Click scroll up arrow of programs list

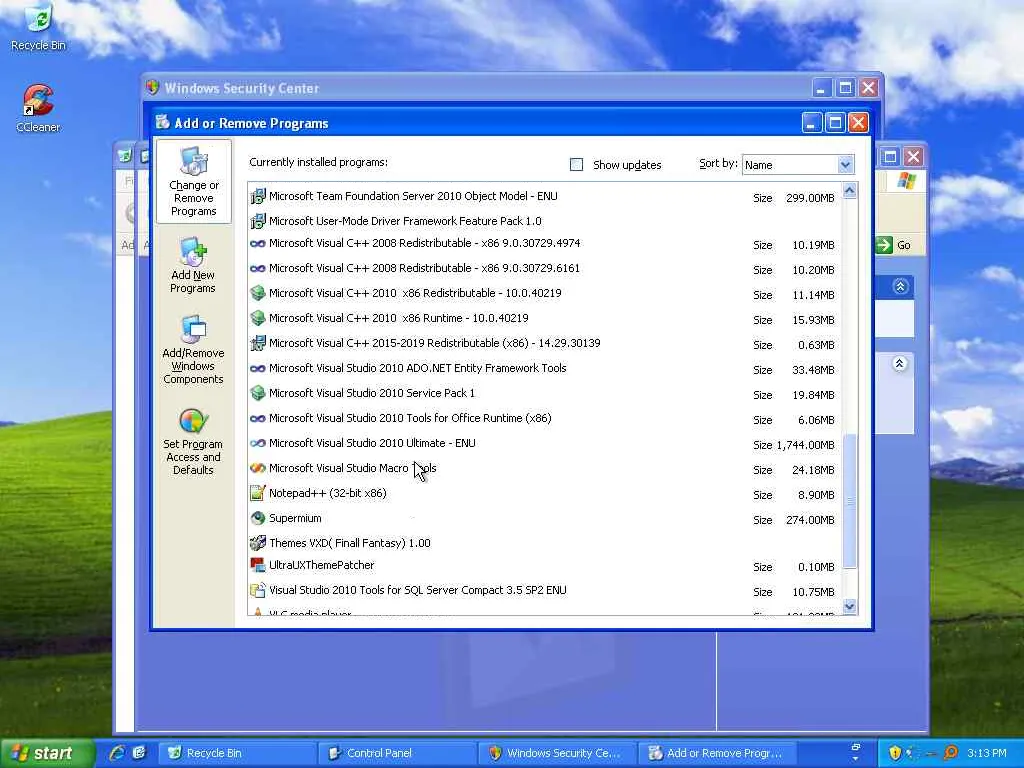coord(849,191)
